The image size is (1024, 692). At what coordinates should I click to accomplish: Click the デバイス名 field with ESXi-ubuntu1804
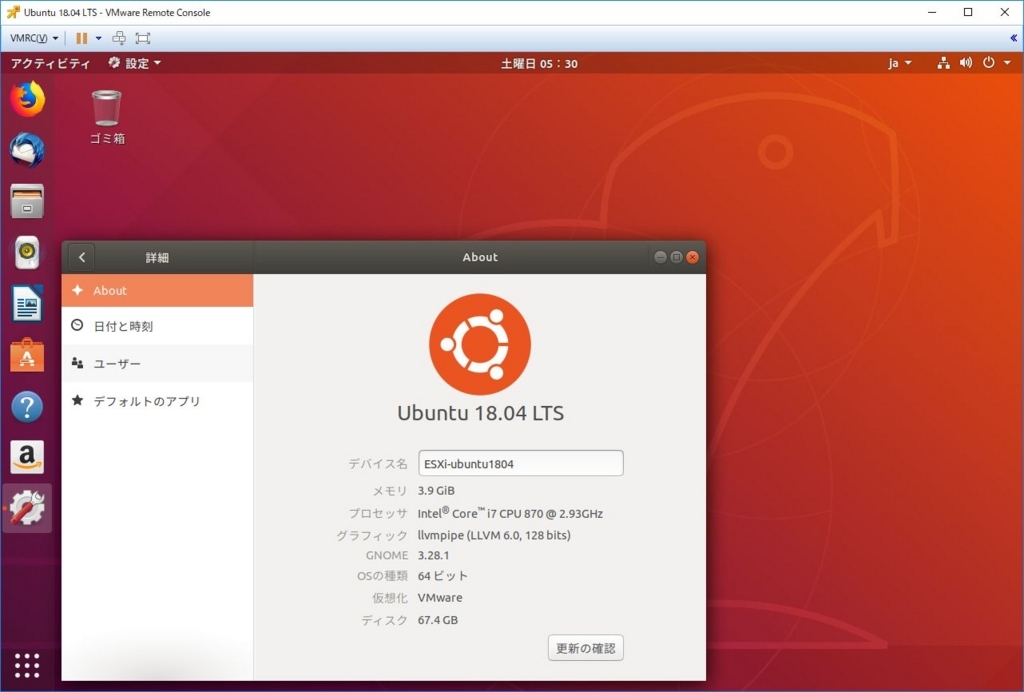click(520, 464)
